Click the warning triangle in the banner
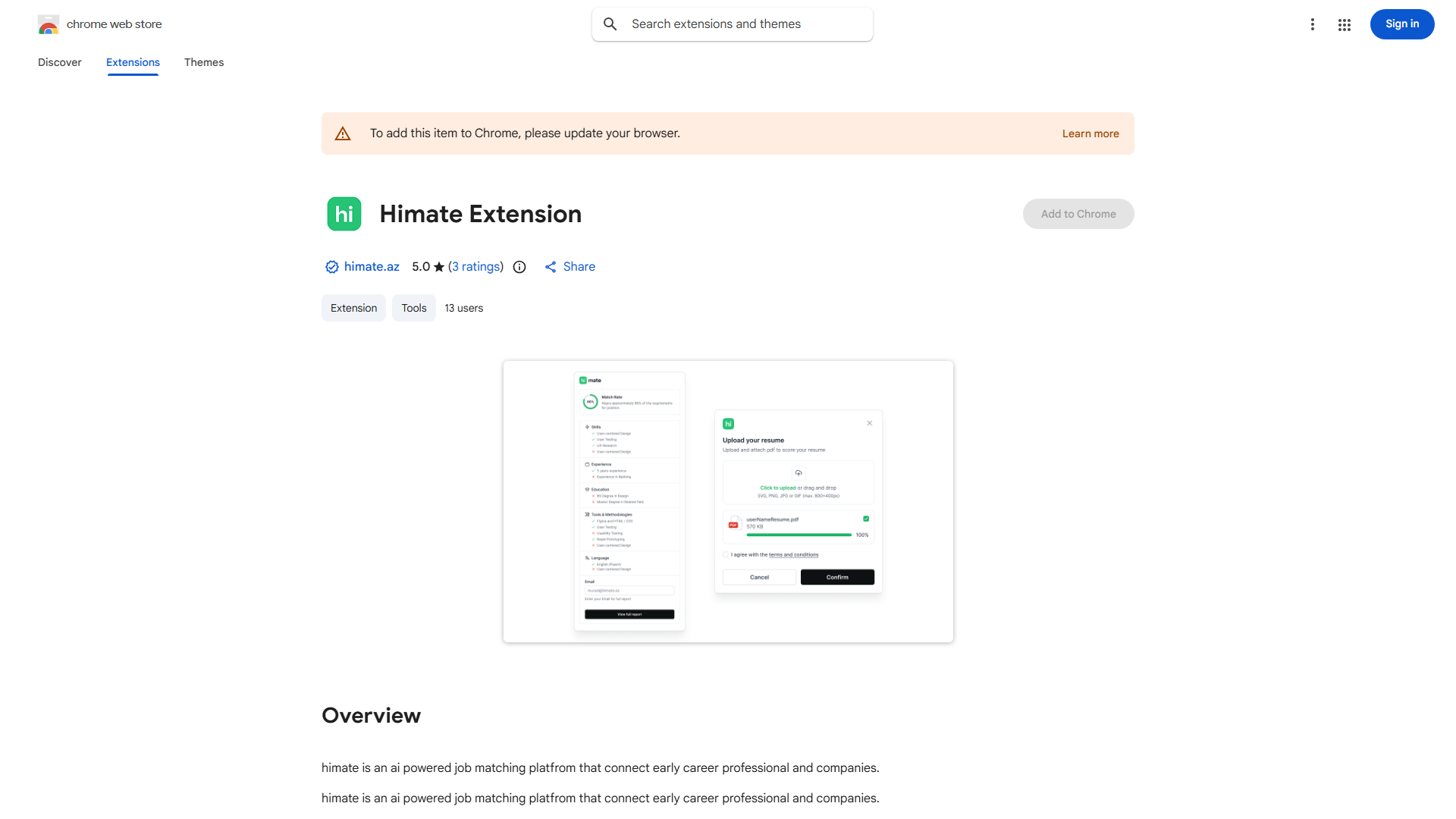Image resolution: width=1456 pixels, height=819 pixels. click(343, 133)
